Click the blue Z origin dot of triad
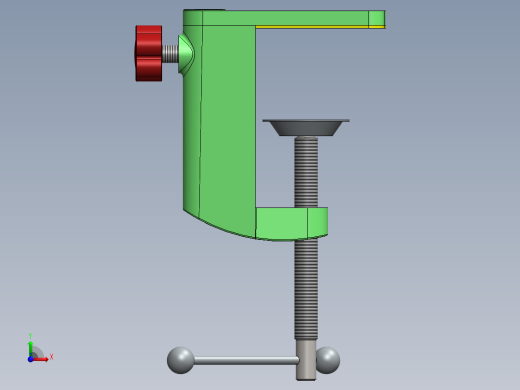This screenshot has width=520, height=390. coord(30,359)
